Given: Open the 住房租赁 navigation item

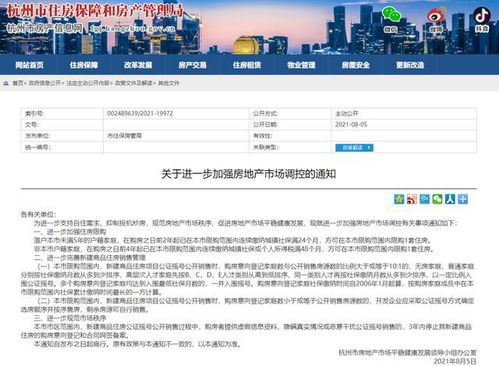Looking at the screenshot, I should pos(247,65).
